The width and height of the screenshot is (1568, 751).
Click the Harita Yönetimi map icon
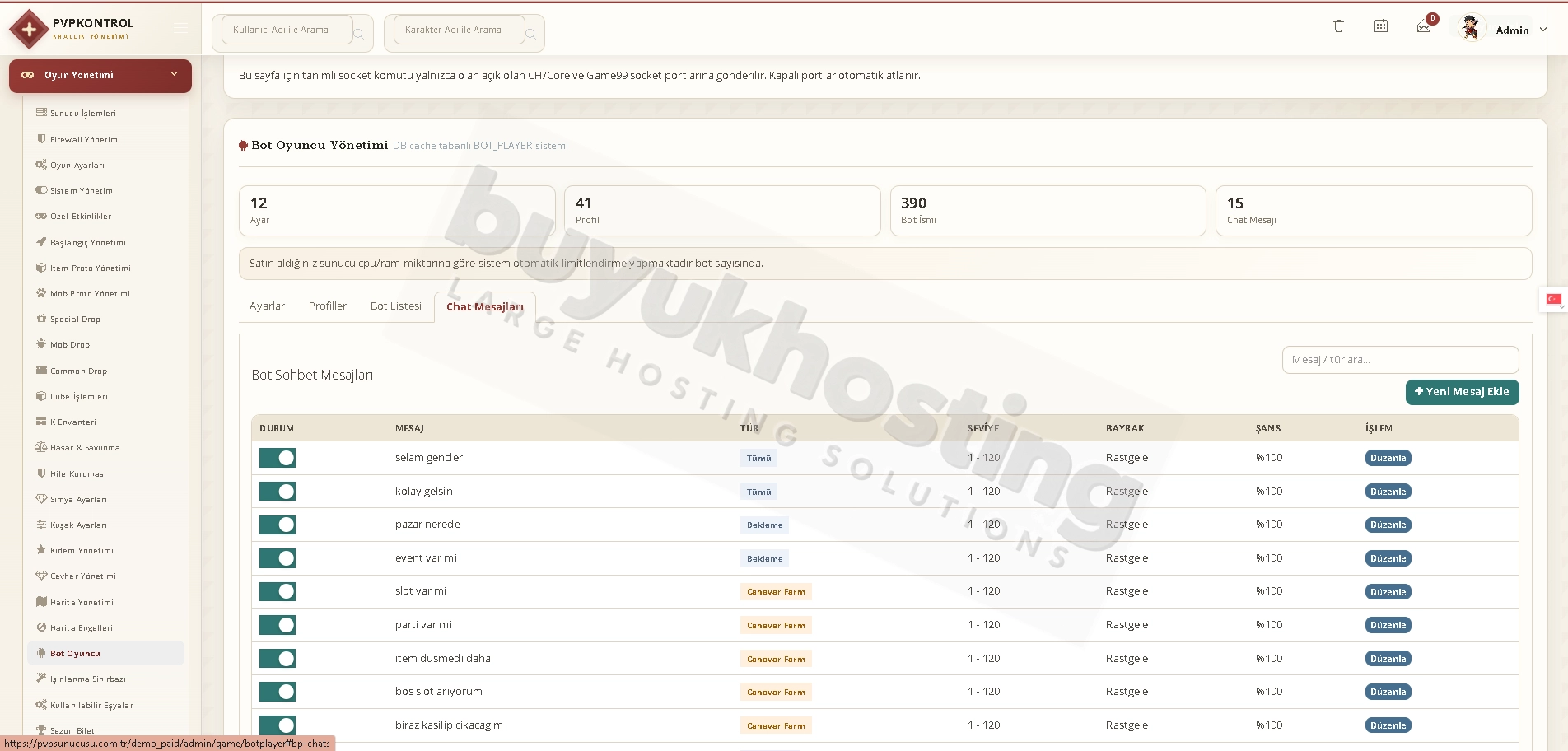pos(41,602)
